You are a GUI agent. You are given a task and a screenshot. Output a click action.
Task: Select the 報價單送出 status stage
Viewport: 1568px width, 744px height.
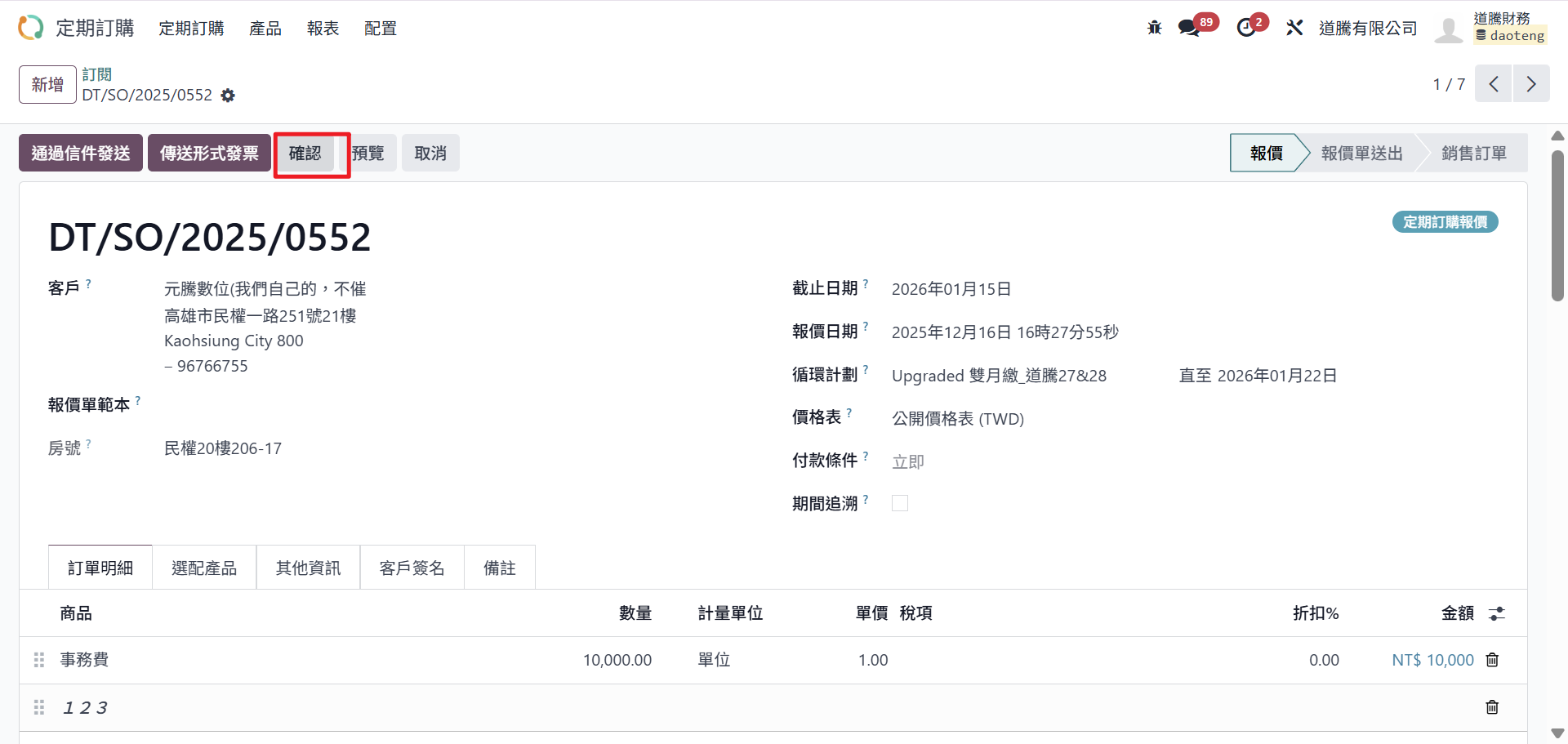(x=1361, y=154)
